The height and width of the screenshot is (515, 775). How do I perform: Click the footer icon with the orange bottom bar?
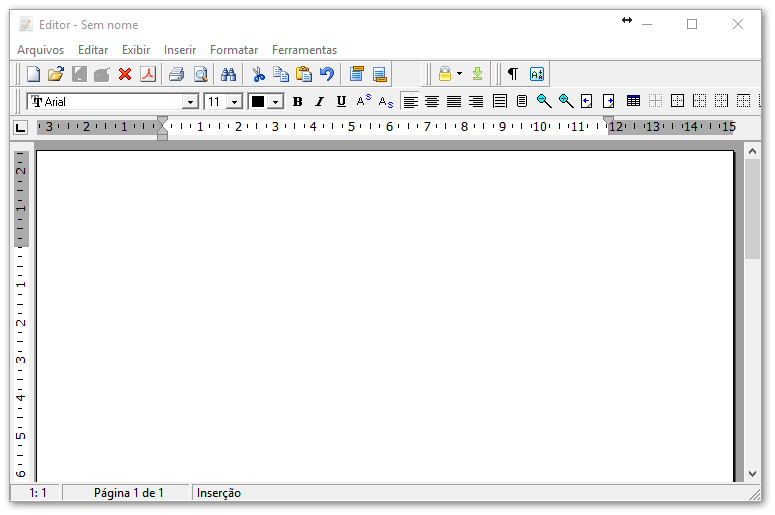pos(380,74)
